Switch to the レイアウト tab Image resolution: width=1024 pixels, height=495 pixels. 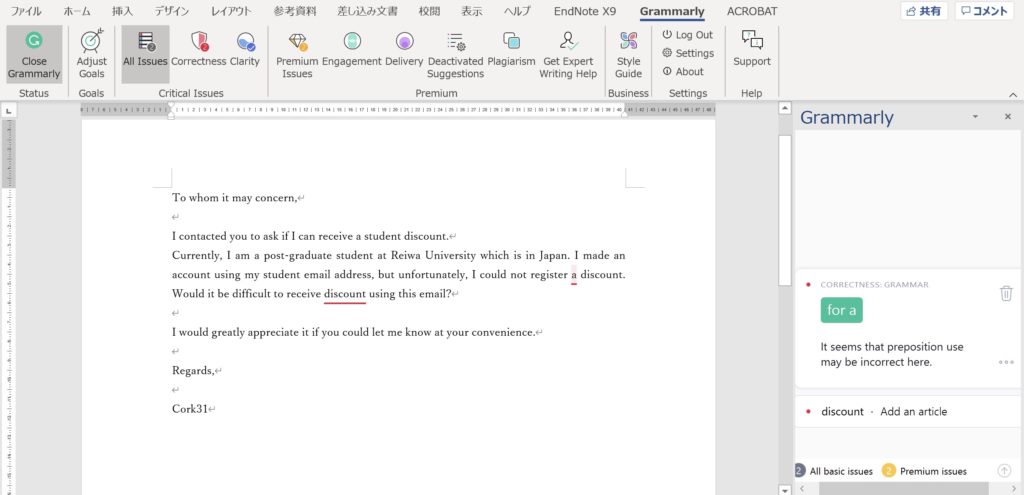pos(233,11)
